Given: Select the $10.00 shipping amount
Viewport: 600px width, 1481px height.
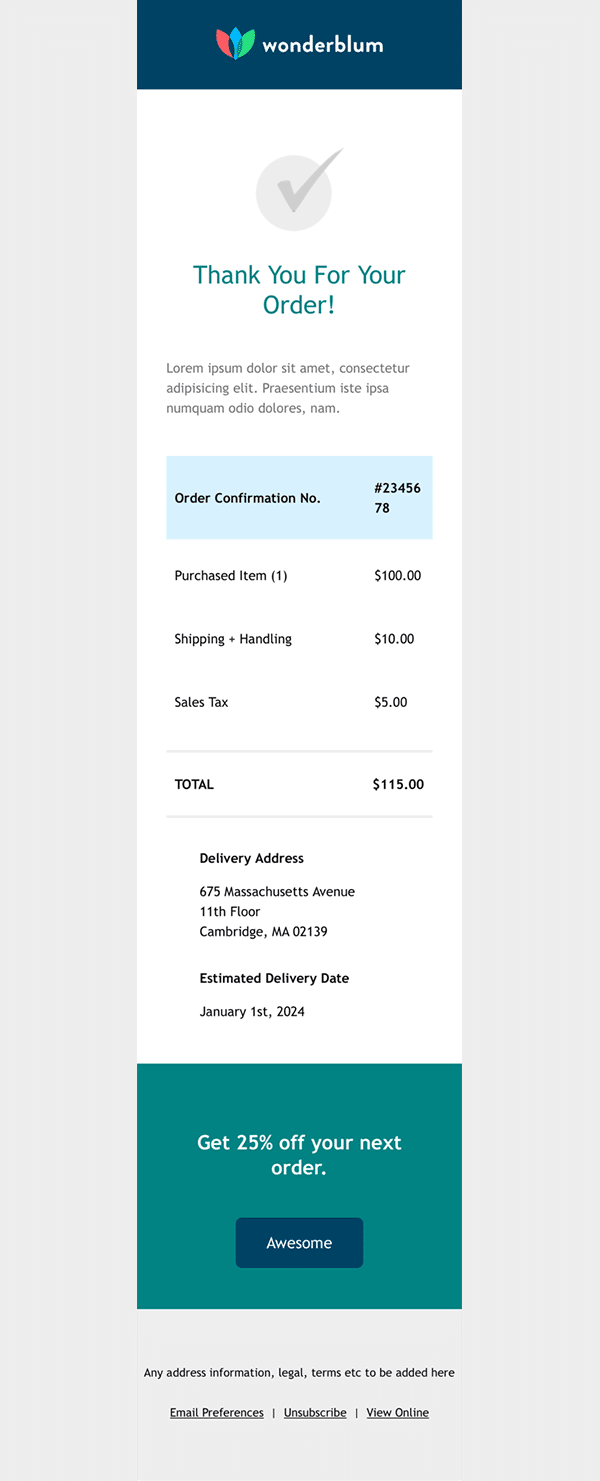Looking at the screenshot, I should 394,639.
